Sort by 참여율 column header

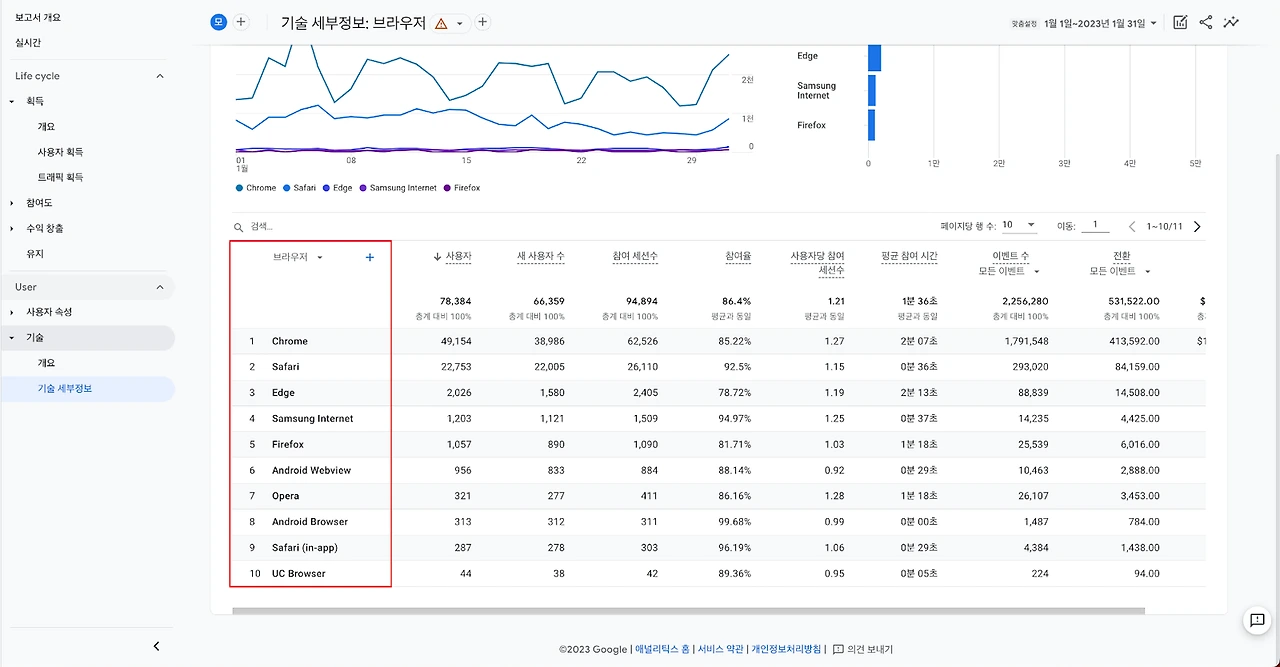pyautogui.click(x=738, y=257)
